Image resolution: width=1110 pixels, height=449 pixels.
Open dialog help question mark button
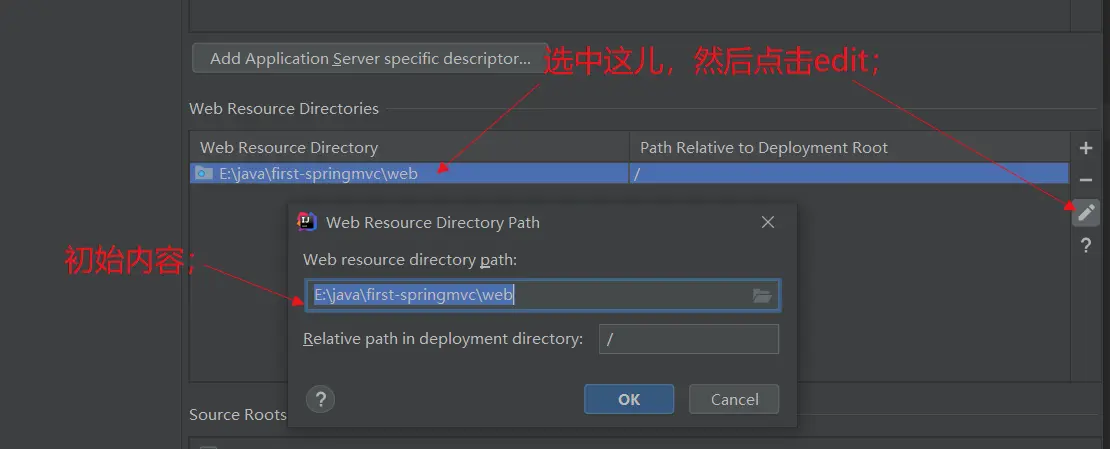(320, 399)
